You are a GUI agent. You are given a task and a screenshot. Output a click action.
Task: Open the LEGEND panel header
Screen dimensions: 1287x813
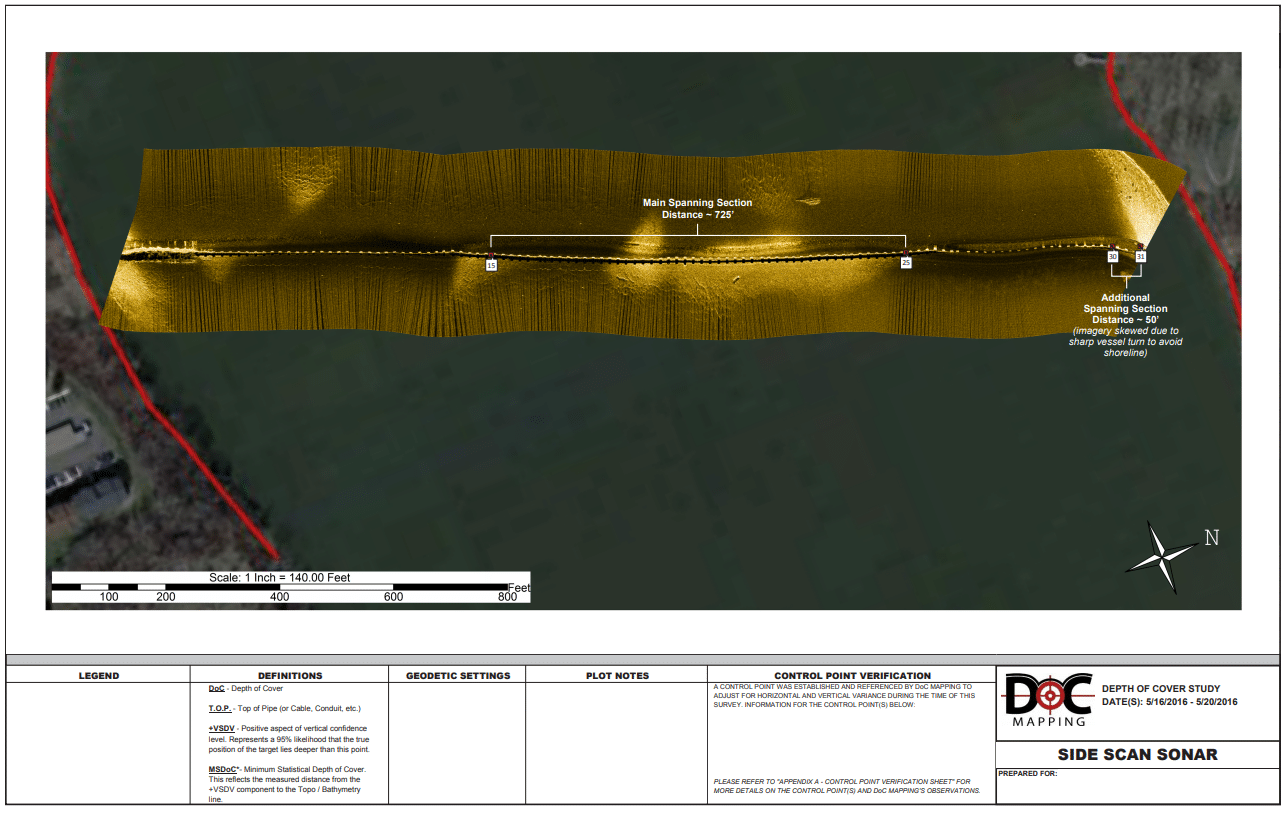pos(97,675)
